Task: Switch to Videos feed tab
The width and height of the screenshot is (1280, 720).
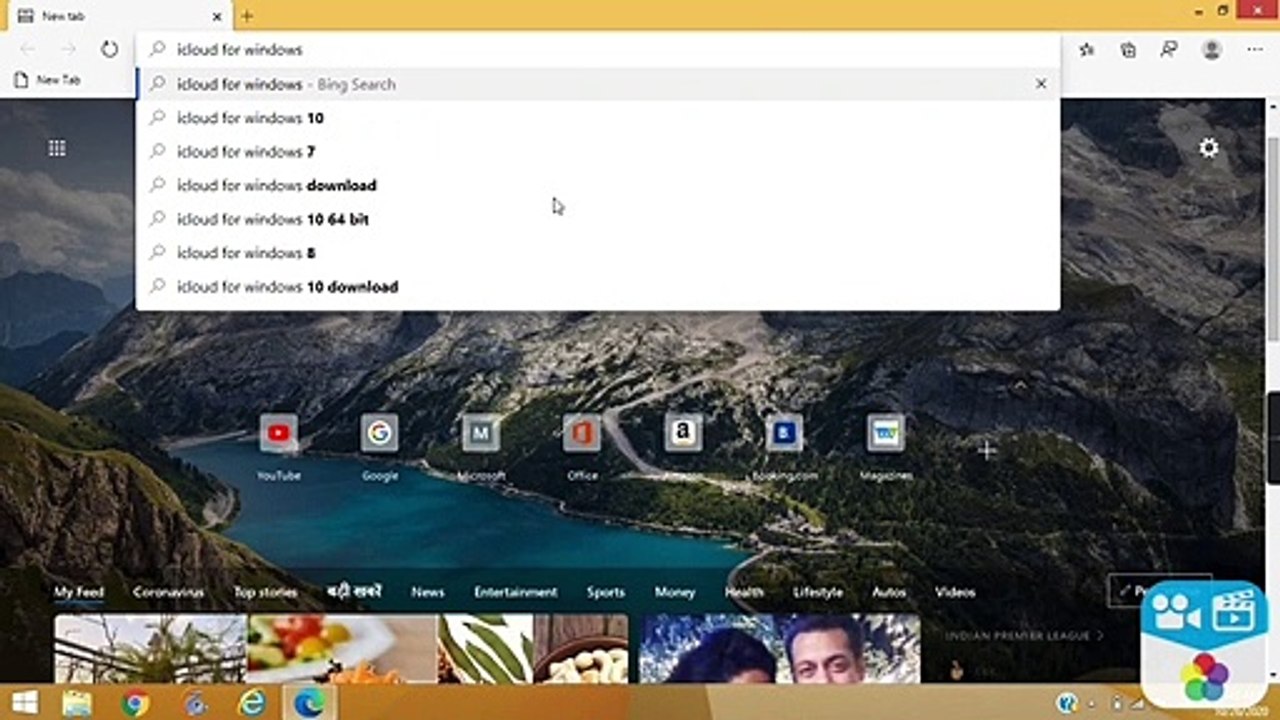Action: (955, 592)
